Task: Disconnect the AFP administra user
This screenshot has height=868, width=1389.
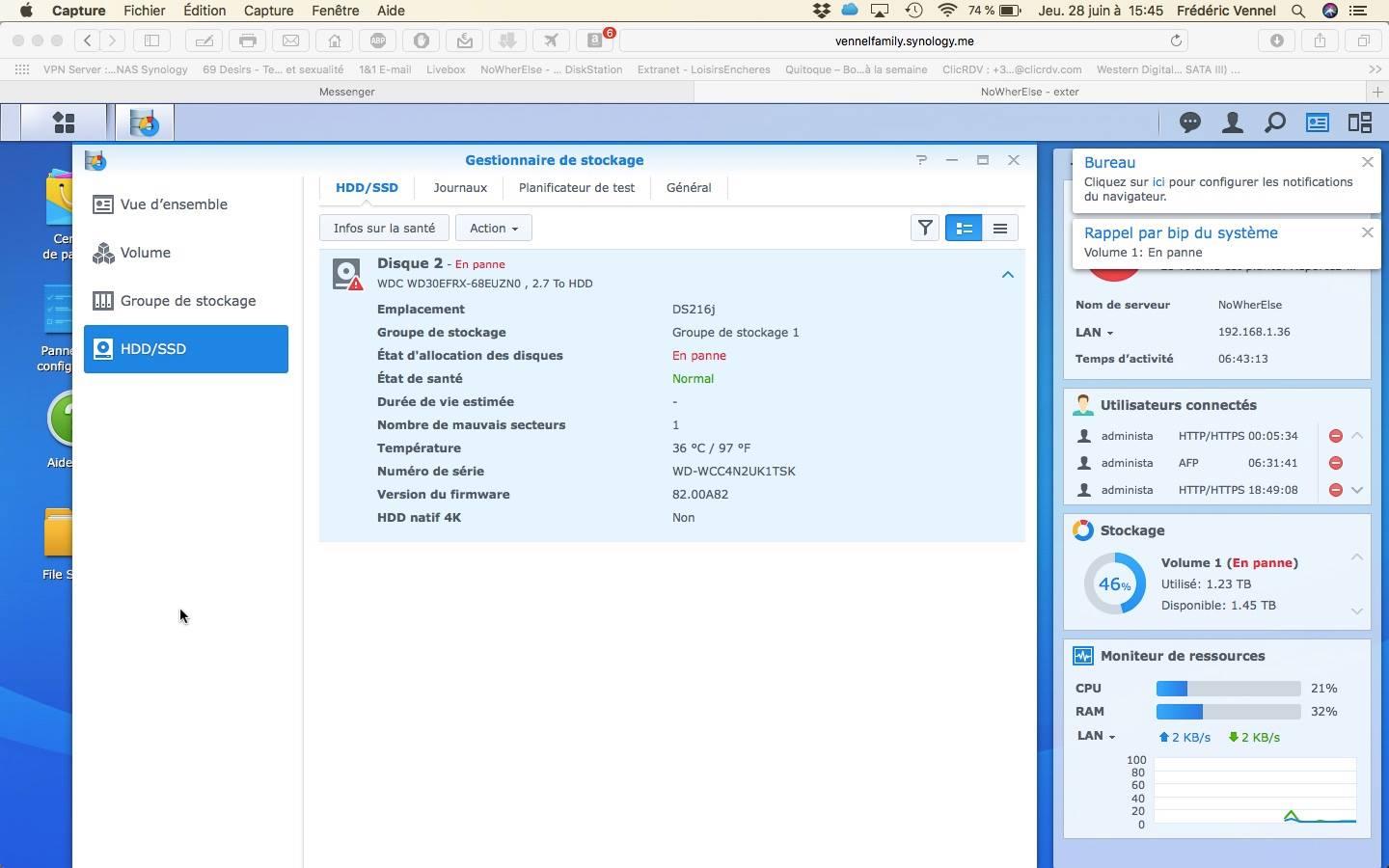Action: (1336, 463)
